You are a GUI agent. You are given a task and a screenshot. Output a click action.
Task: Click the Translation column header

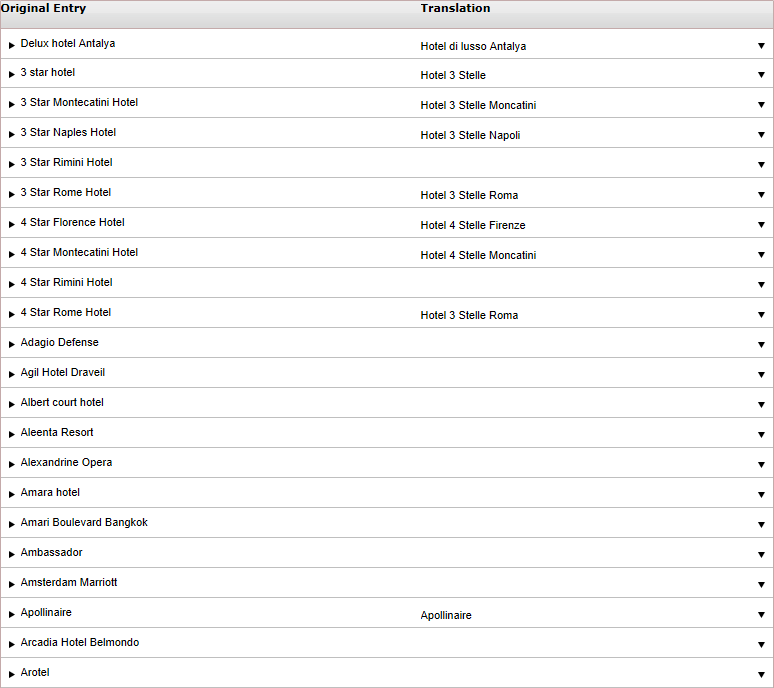pos(455,8)
